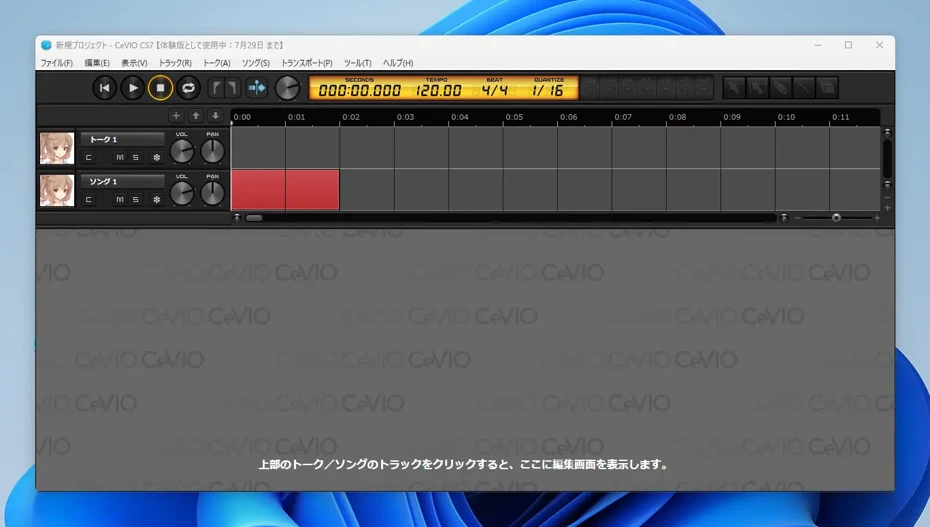The width and height of the screenshot is (930, 527).
Task: Move the track down with the down-arrow button
Action: 215,116
